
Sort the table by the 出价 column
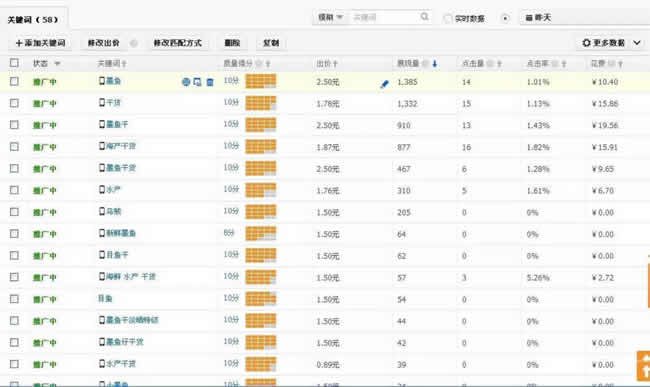(x=327, y=63)
